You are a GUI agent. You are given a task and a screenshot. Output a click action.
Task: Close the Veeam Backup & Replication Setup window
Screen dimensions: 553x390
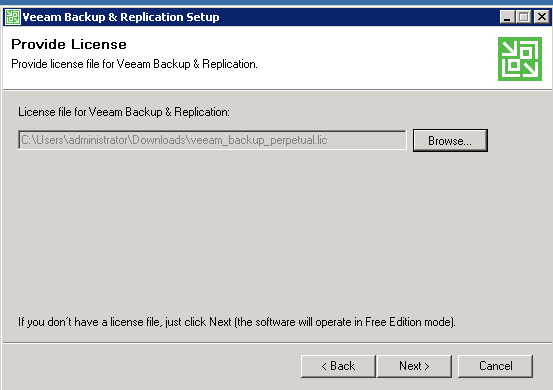click(541, 17)
